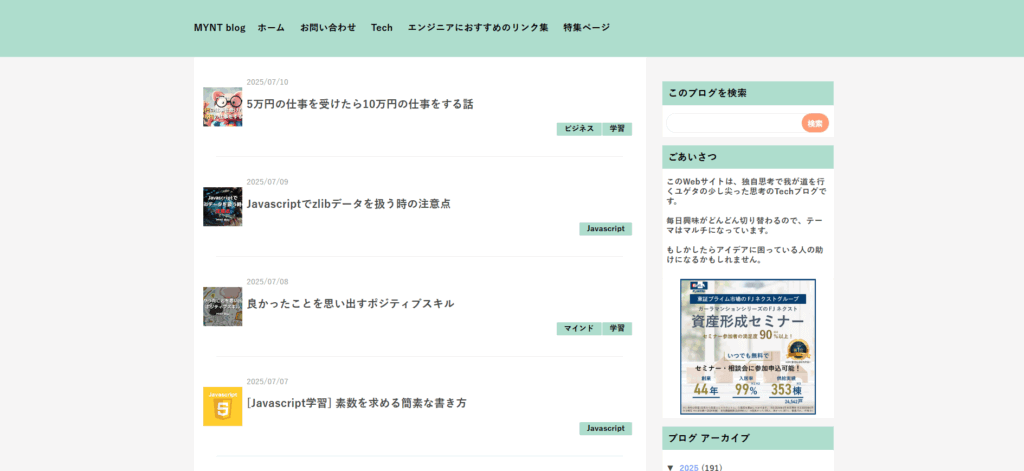1024x471 pixels.
Task: Open article Javascriptでzlibデータを扱う時の注意点
Action: coord(348,204)
